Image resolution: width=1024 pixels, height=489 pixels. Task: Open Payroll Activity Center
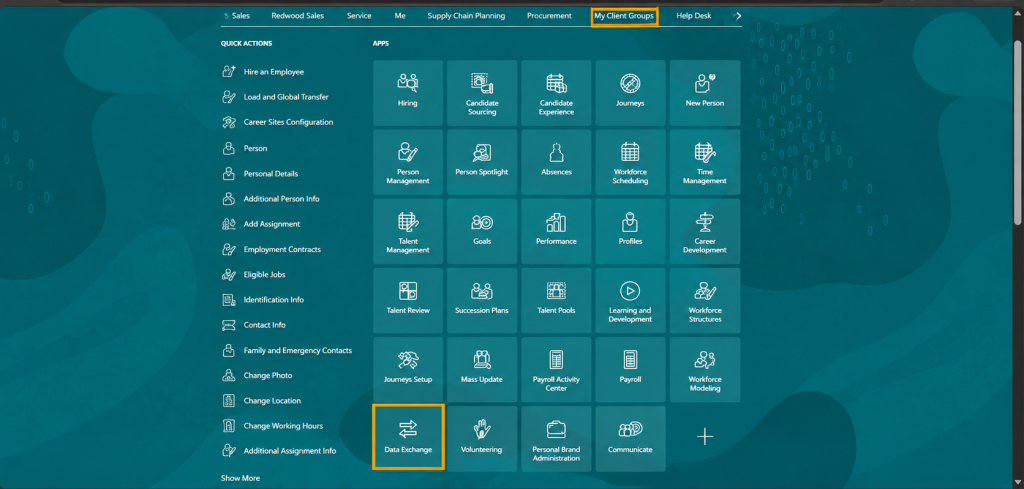[x=556, y=370]
